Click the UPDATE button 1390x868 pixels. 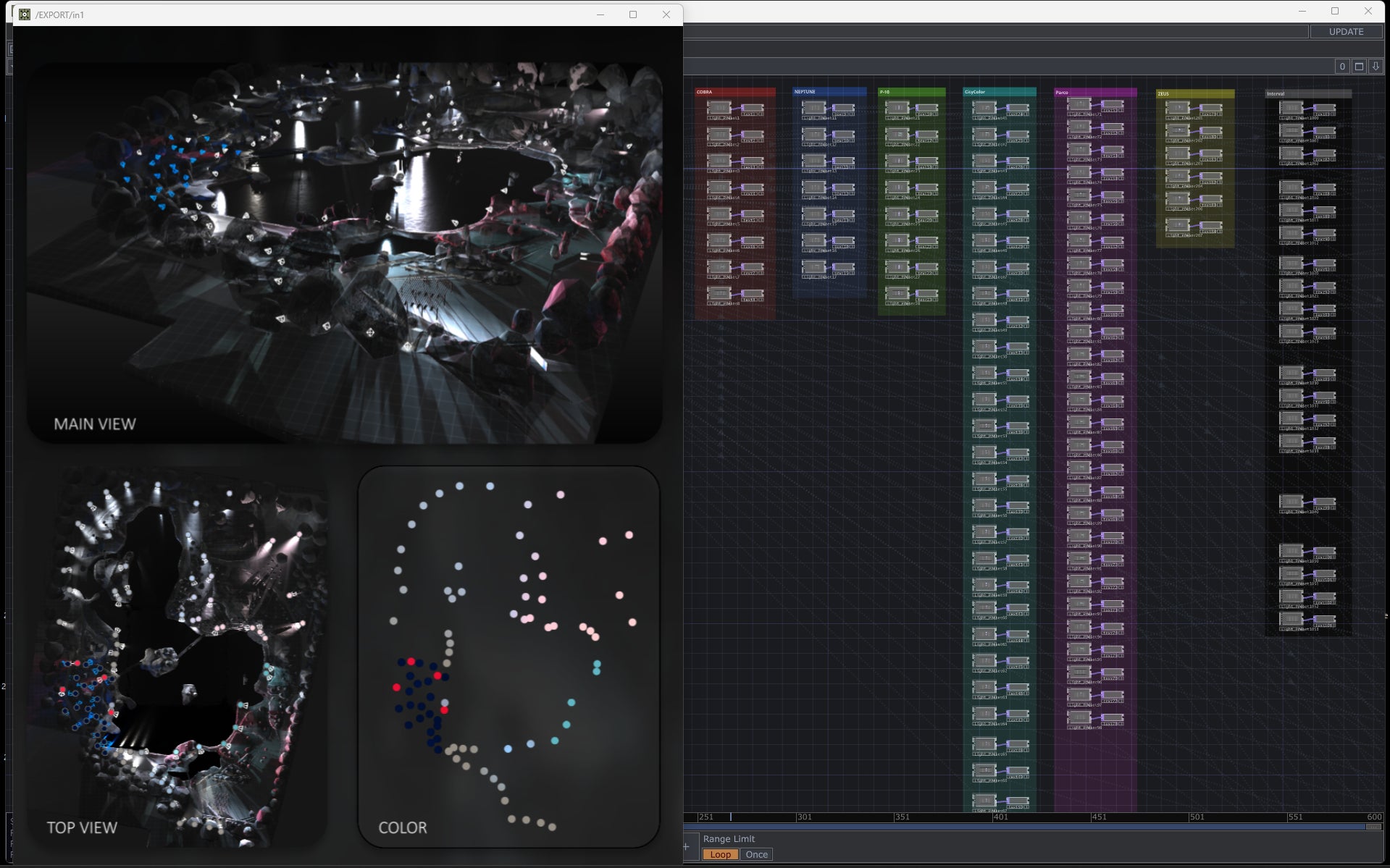tap(1345, 32)
